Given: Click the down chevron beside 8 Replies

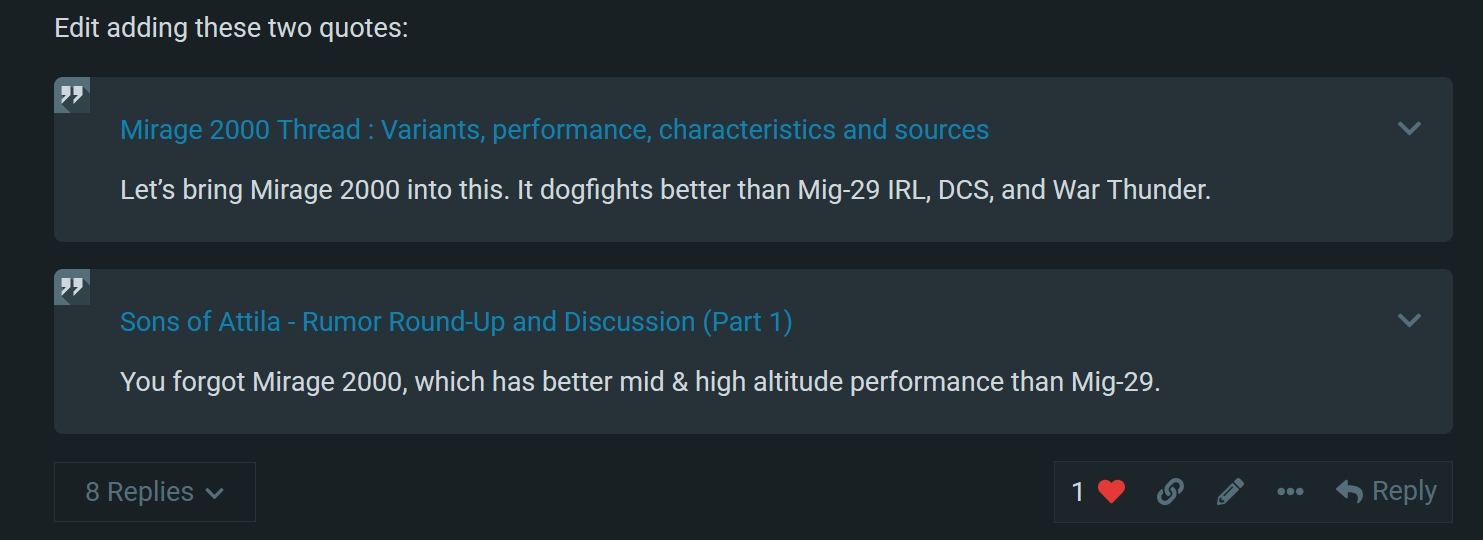Looking at the screenshot, I should click(x=214, y=493).
